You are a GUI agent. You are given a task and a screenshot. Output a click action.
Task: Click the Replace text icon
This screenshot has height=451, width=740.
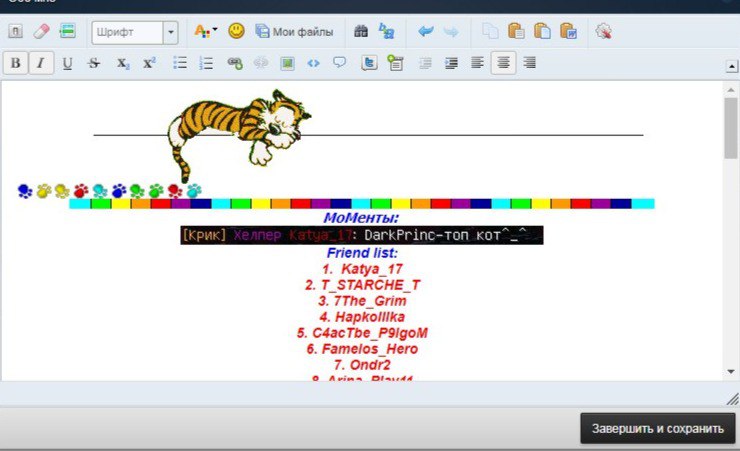pos(387,32)
